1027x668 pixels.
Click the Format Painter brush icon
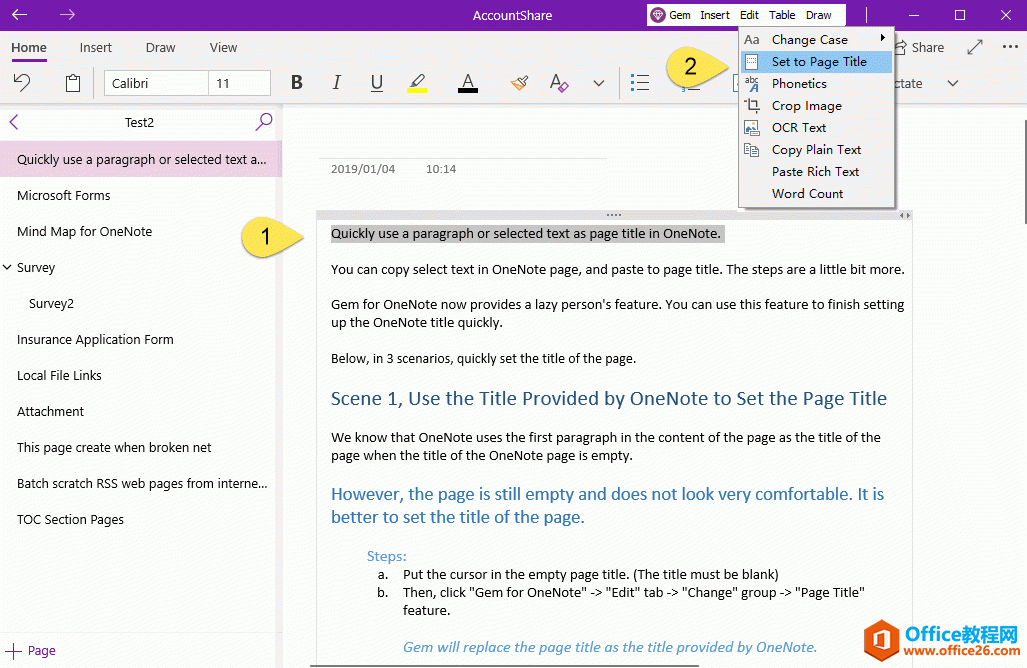click(519, 83)
